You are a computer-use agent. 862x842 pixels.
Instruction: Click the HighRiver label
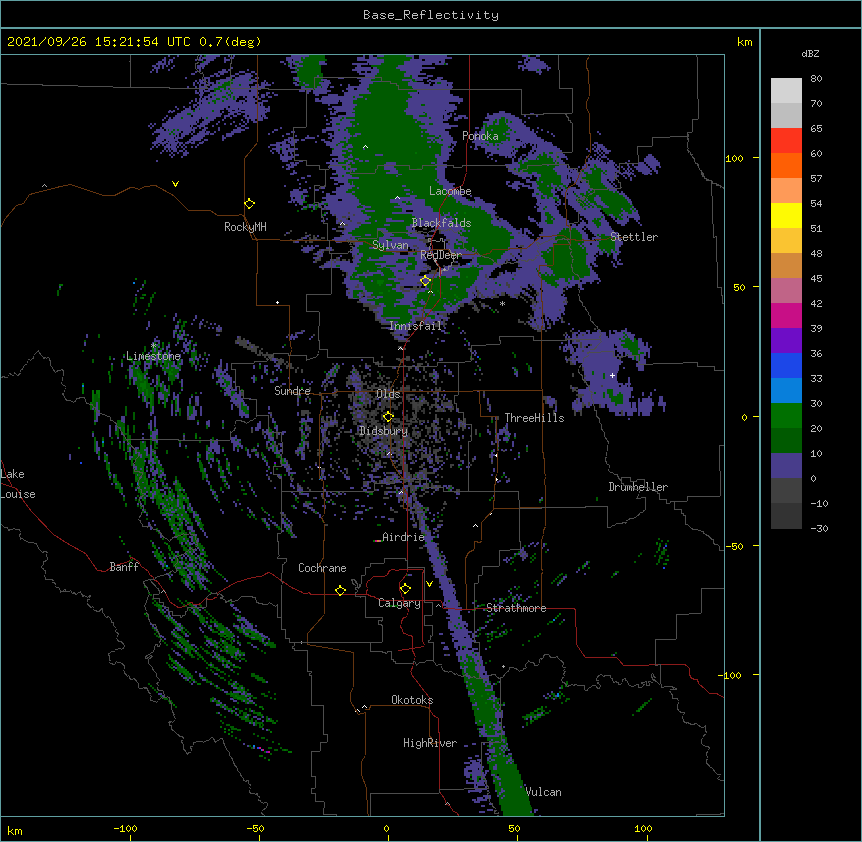click(430, 743)
